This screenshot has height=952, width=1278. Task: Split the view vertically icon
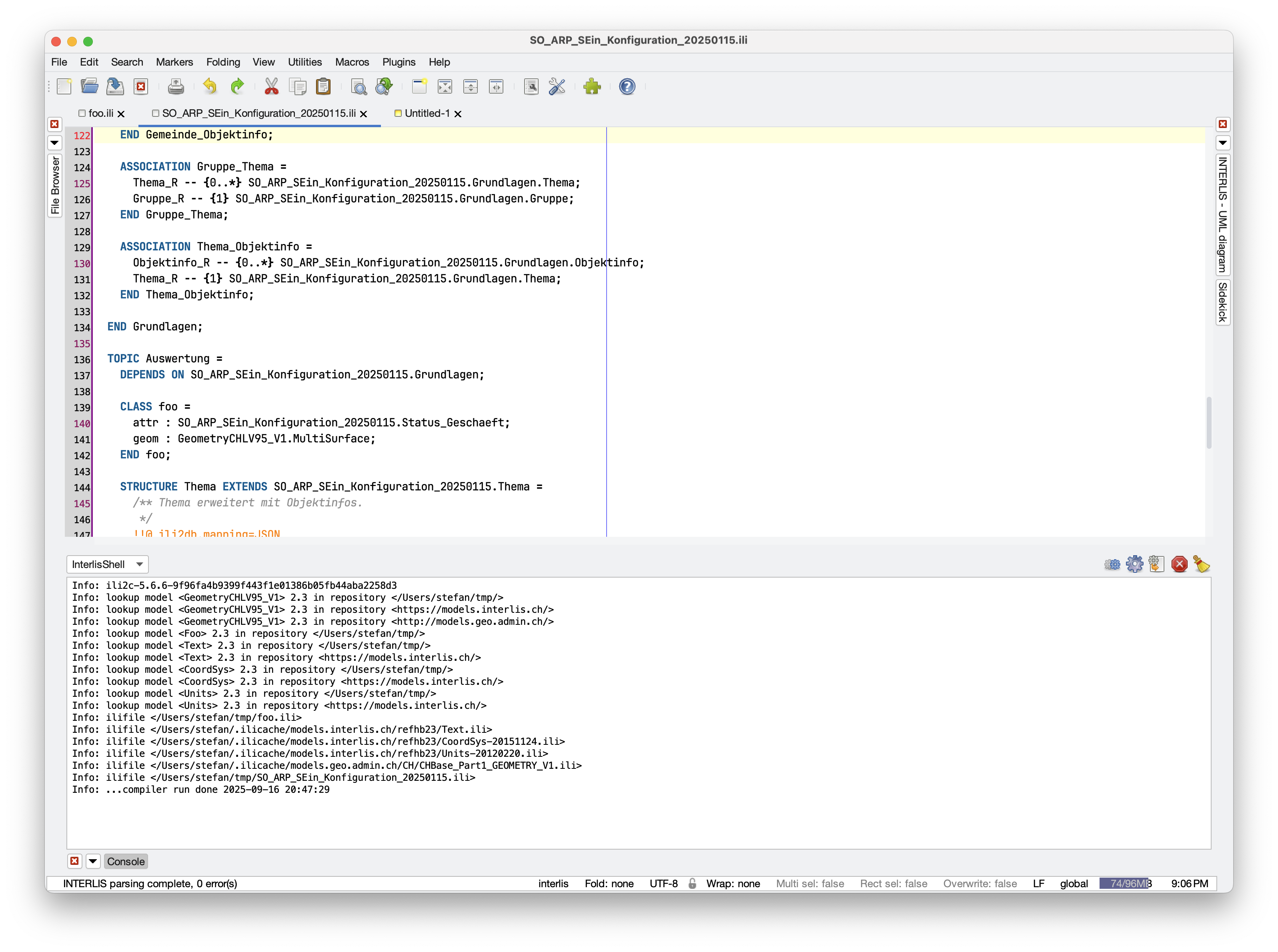pyautogui.click(x=496, y=86)
